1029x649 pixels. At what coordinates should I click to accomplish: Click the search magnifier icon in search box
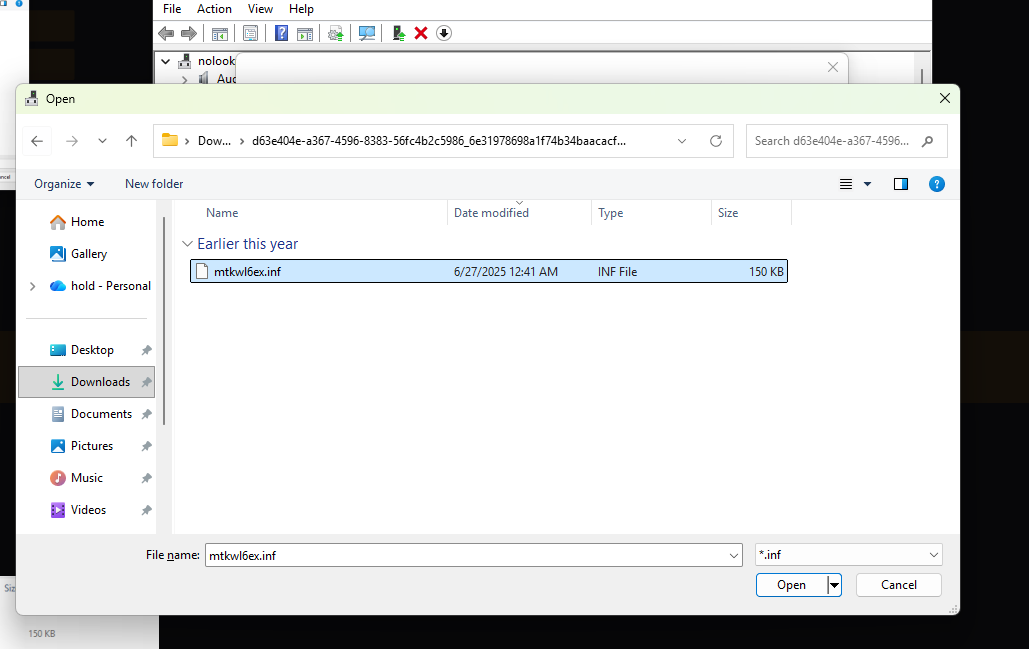click(x=927, y=141)
